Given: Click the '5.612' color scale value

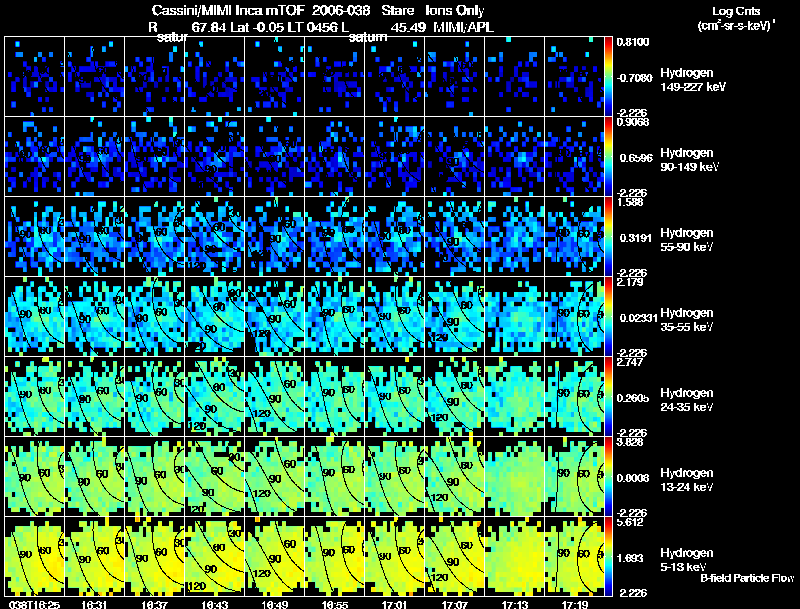Looking at the screenshot, I should click(x=630, y=522).
